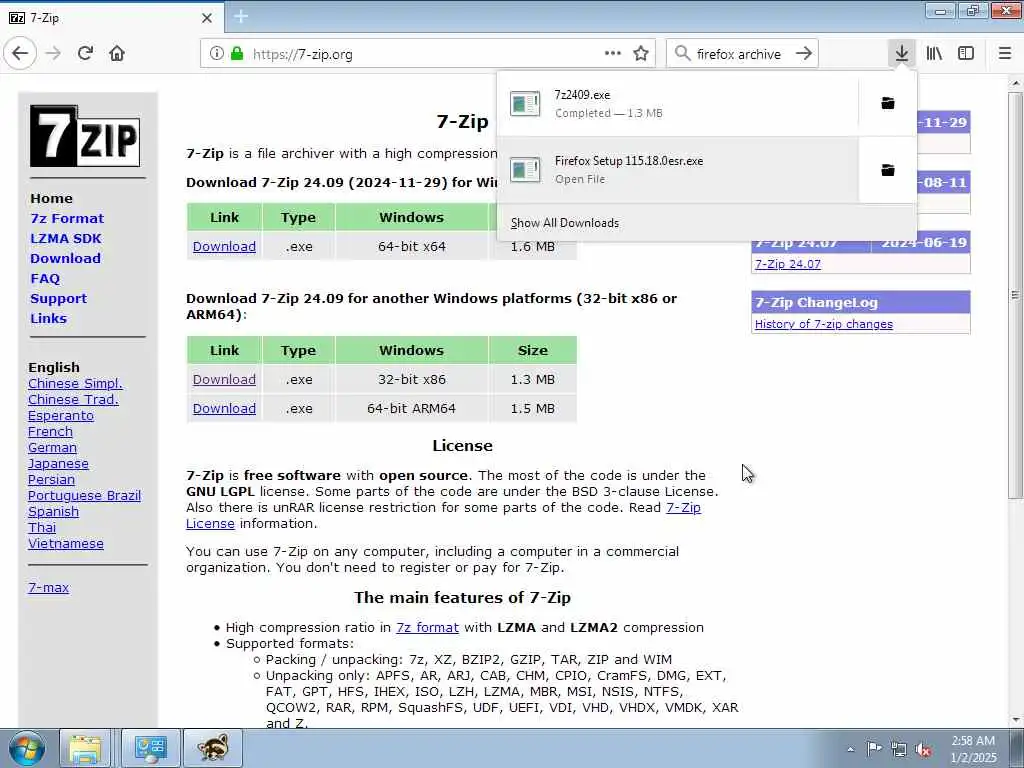Click the 7z2409.exe file icon in downloads

click(525, 103)
